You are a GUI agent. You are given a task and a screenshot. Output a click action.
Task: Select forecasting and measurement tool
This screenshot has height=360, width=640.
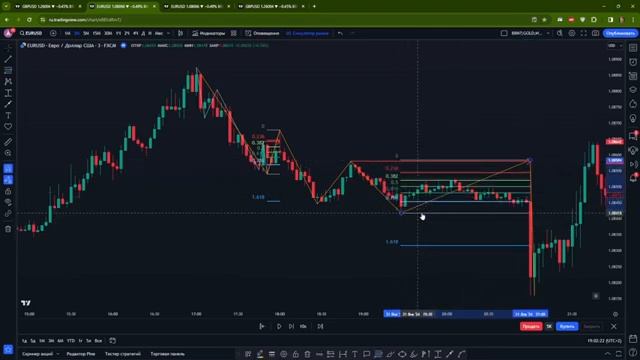(x=8, y=93)
